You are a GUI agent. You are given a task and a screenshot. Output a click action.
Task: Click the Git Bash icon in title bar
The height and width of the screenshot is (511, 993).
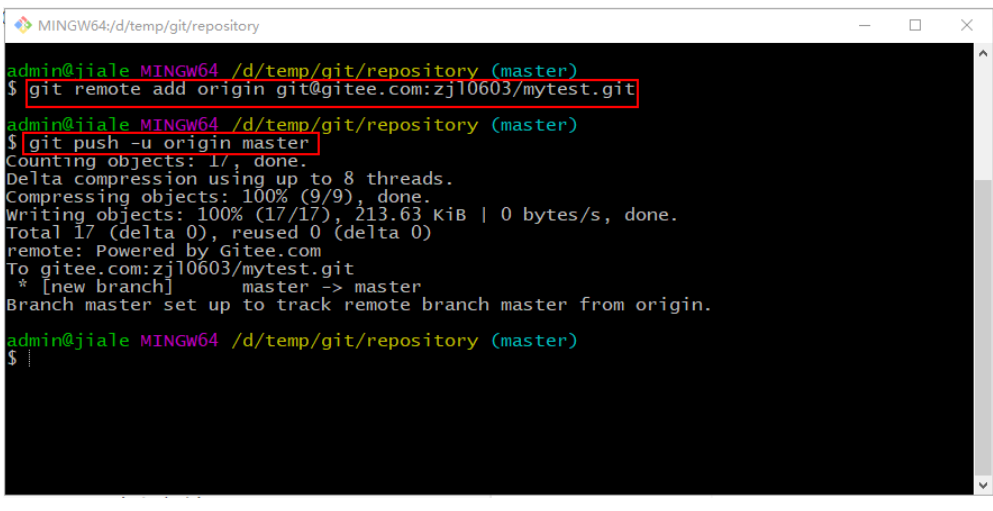coord(23,25)
